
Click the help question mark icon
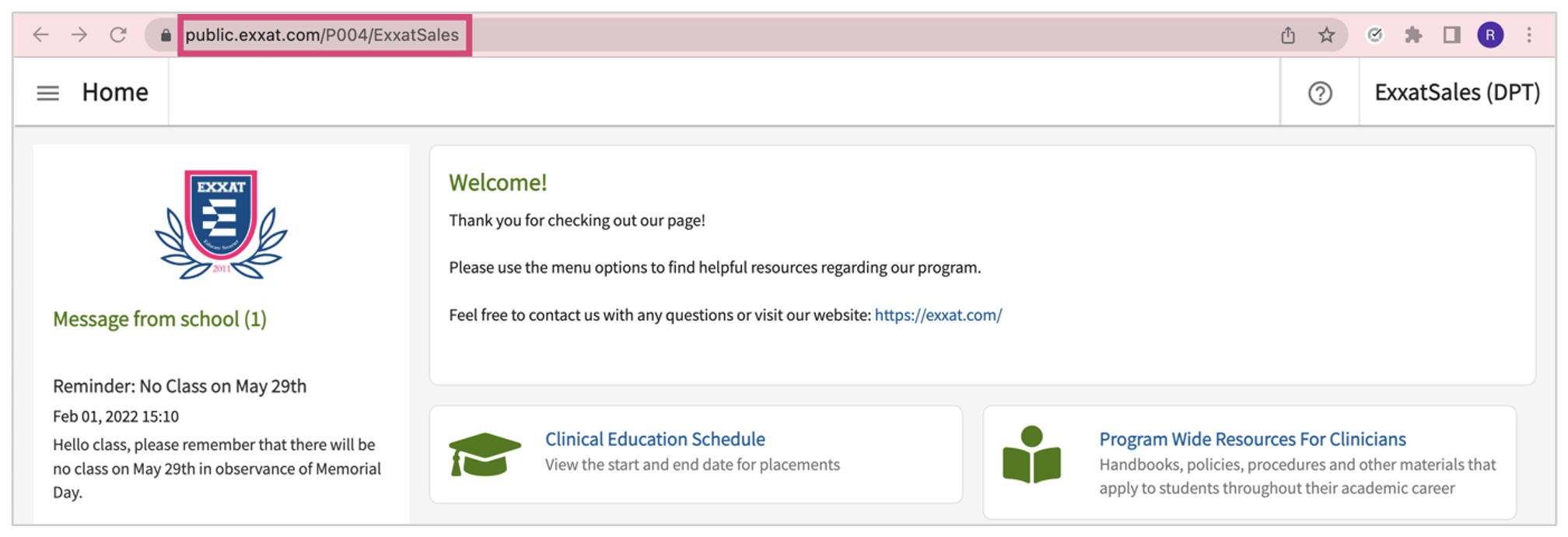click(x=1320, y=93)
